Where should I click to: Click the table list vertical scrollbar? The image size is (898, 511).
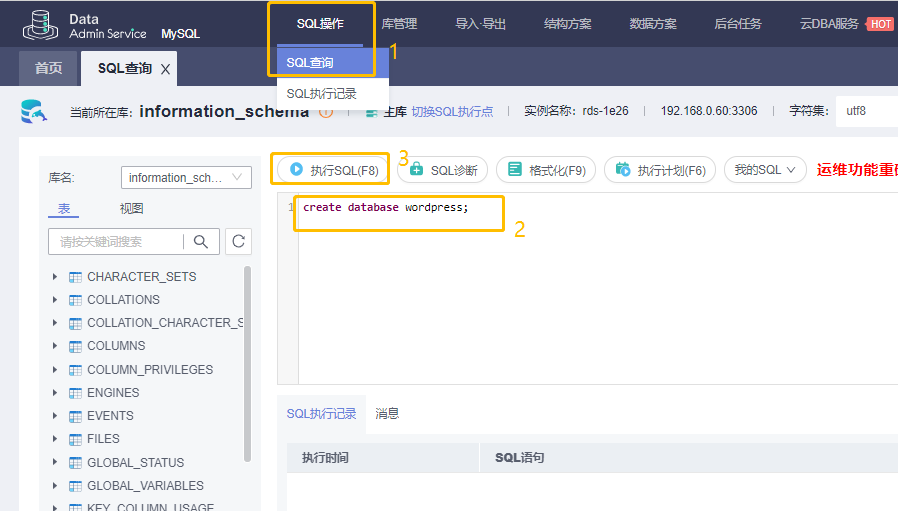pos(247,364)
